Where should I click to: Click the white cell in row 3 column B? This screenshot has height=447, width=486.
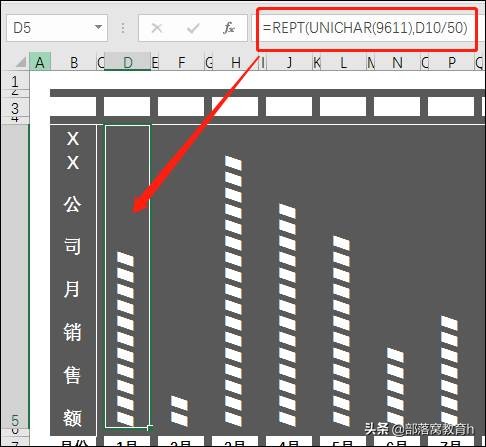(x=73, y=107)
